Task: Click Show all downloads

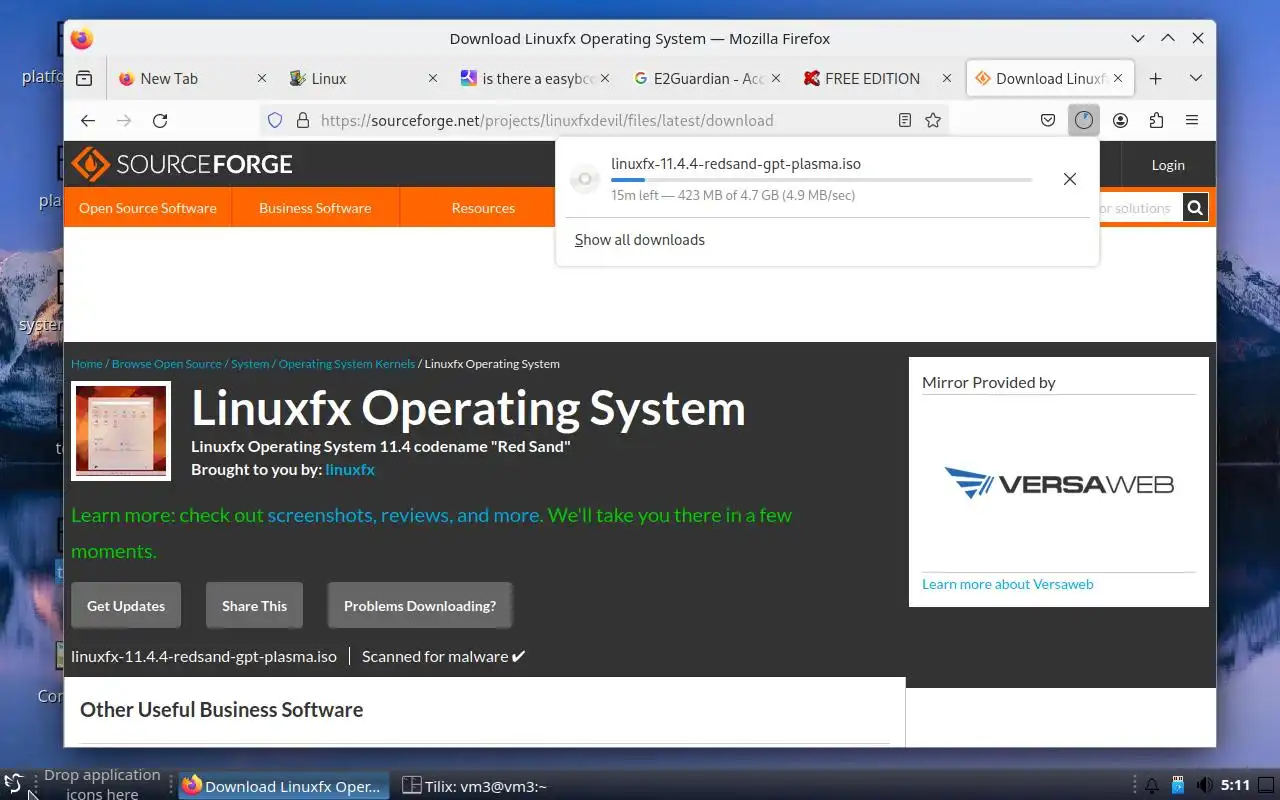Action: tap(640, 240)
